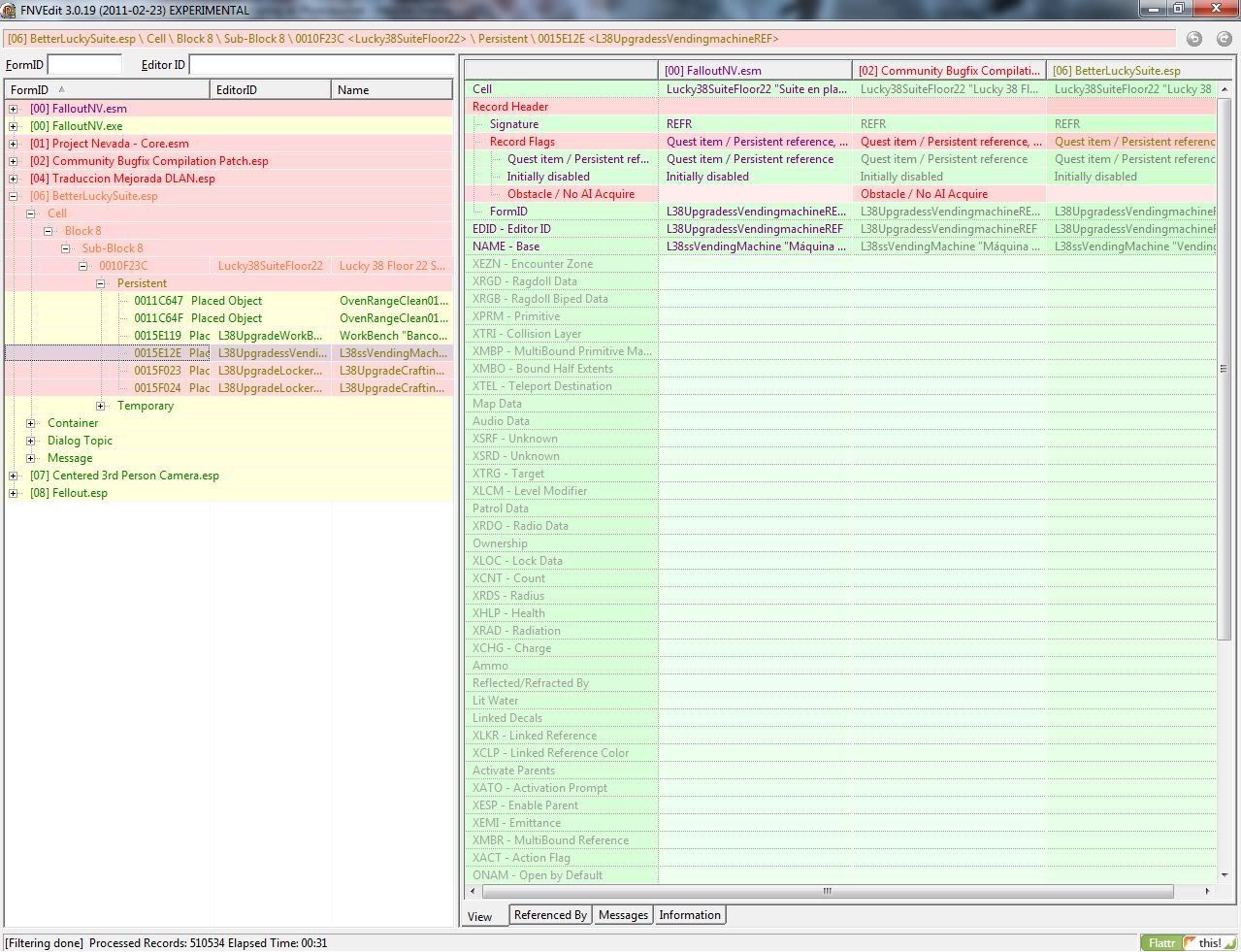Focus the Editor ID search field
The width and height of the screenshot is (1241, 952).
pyautogui.click(x=321, y=65)
